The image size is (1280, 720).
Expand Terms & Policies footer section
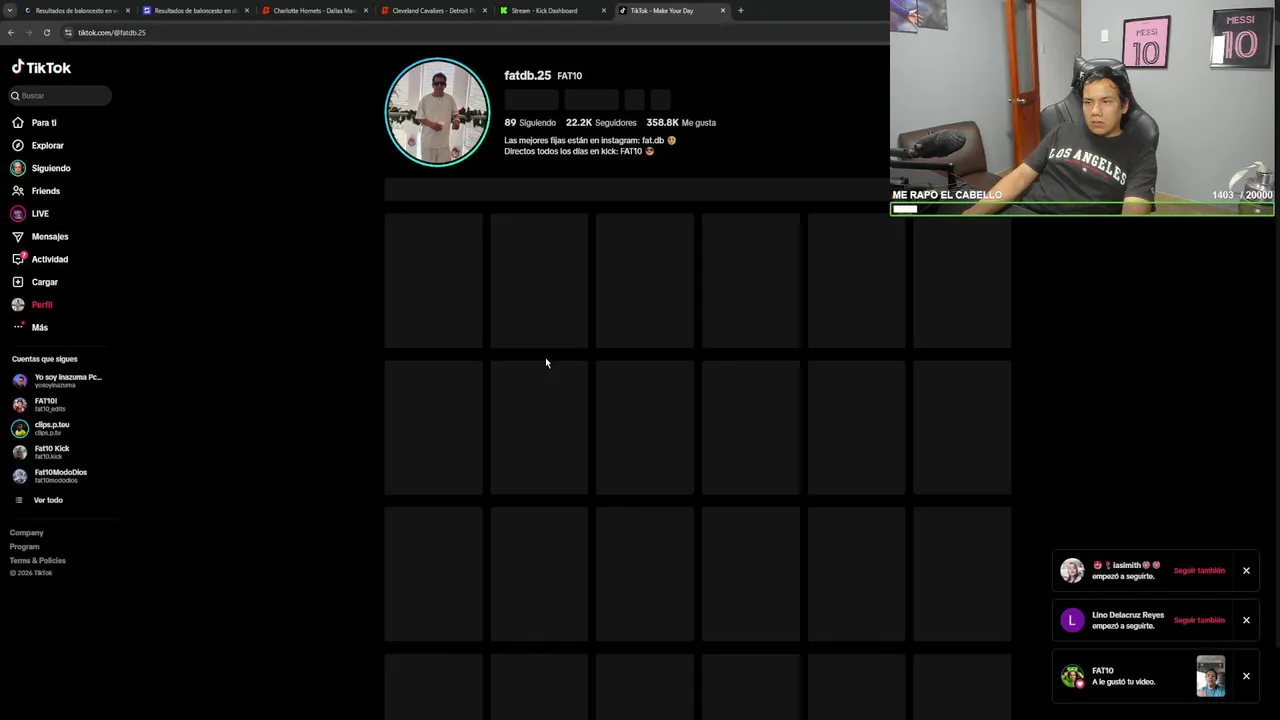click(x=38, y=561)
